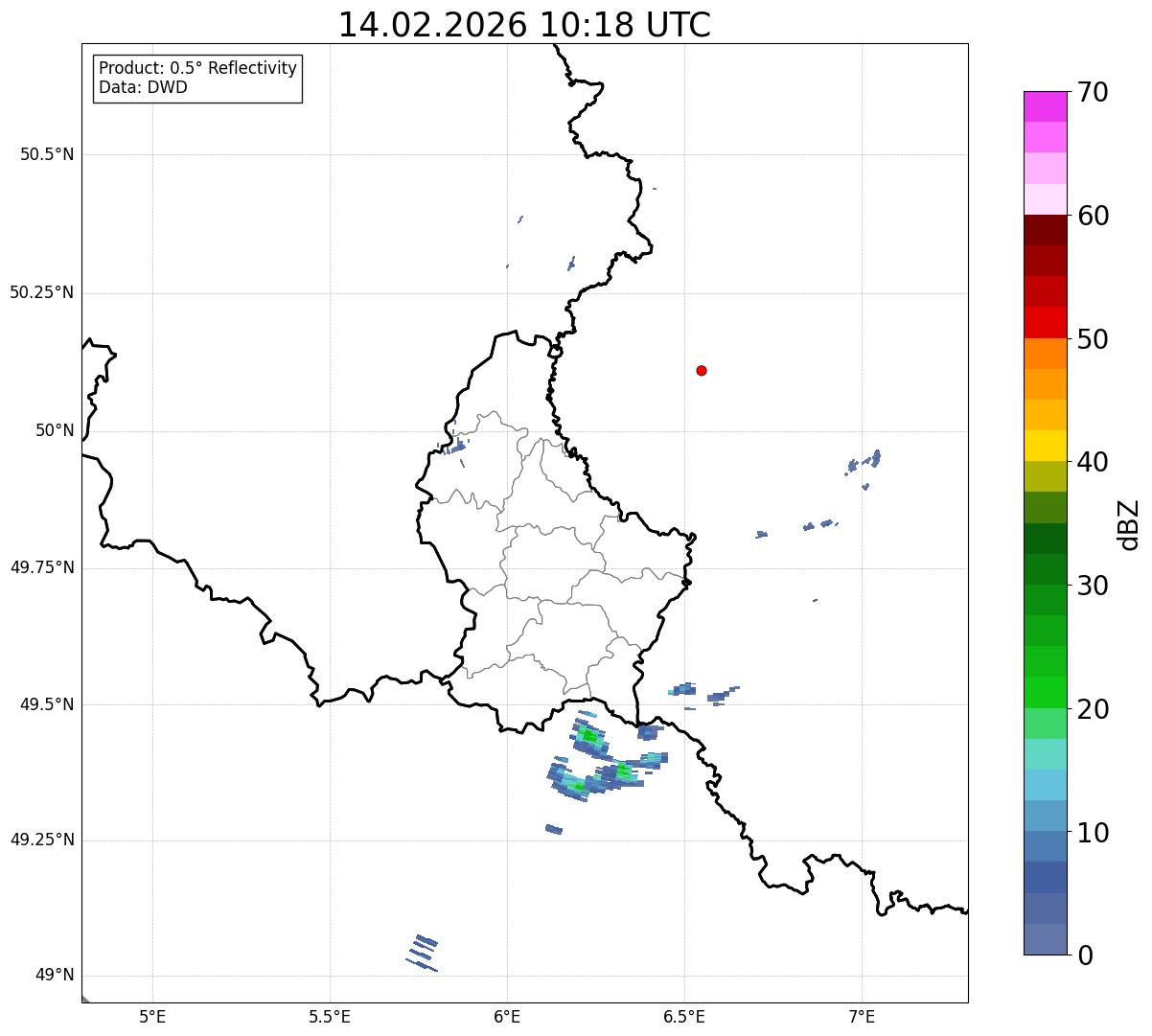
Task: Click the 60 colorbar tick label
Action: pyautogui.click(x=1093, y=216)
